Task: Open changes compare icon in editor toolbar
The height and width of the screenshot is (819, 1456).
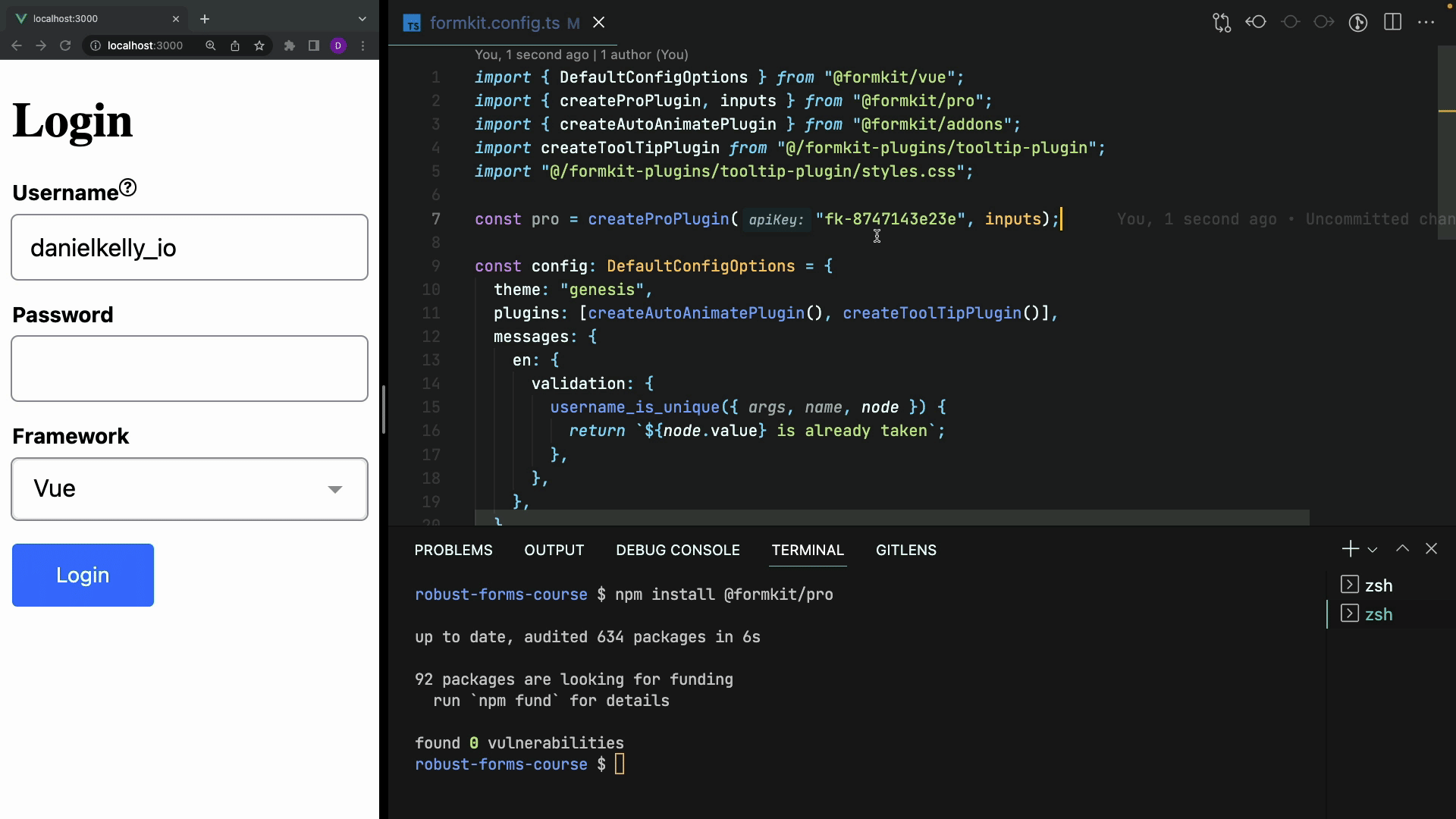Action: click(x=1222, y=23)
